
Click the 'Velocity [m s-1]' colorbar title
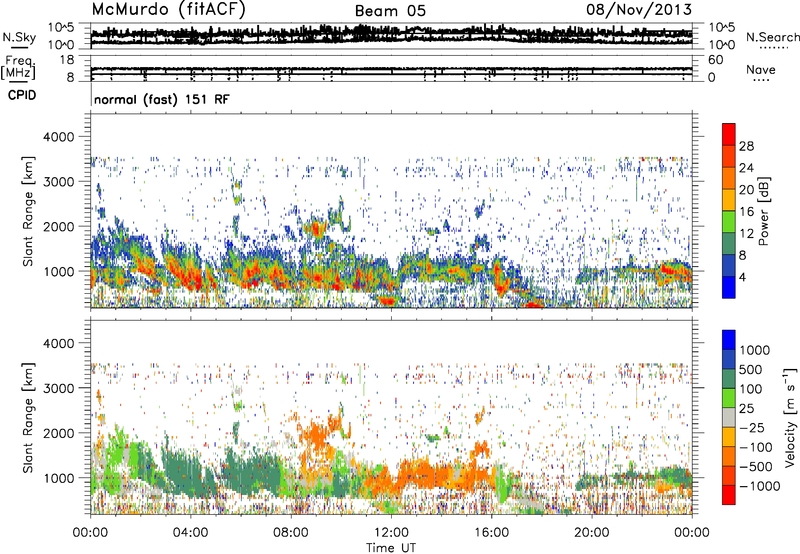[790, 417]
